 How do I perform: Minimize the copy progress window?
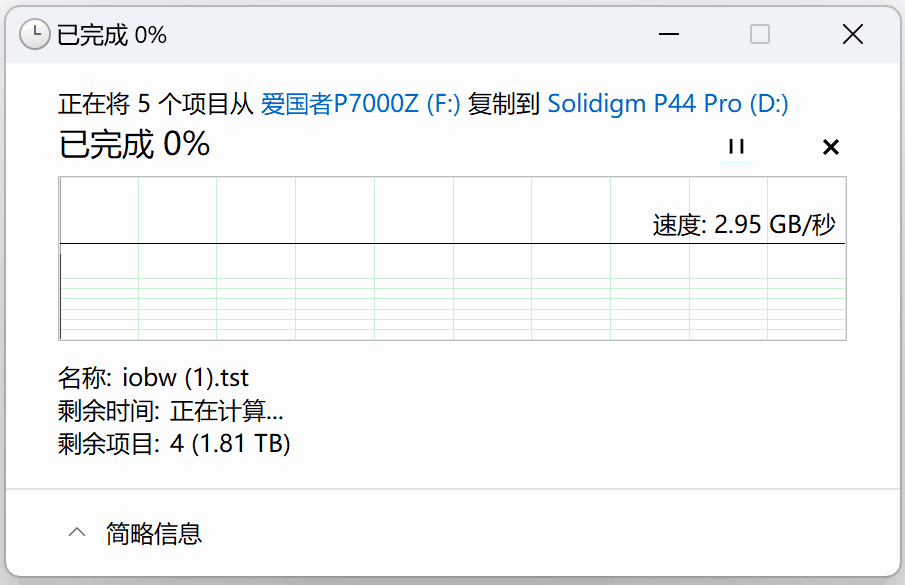(x=669, y=35)
